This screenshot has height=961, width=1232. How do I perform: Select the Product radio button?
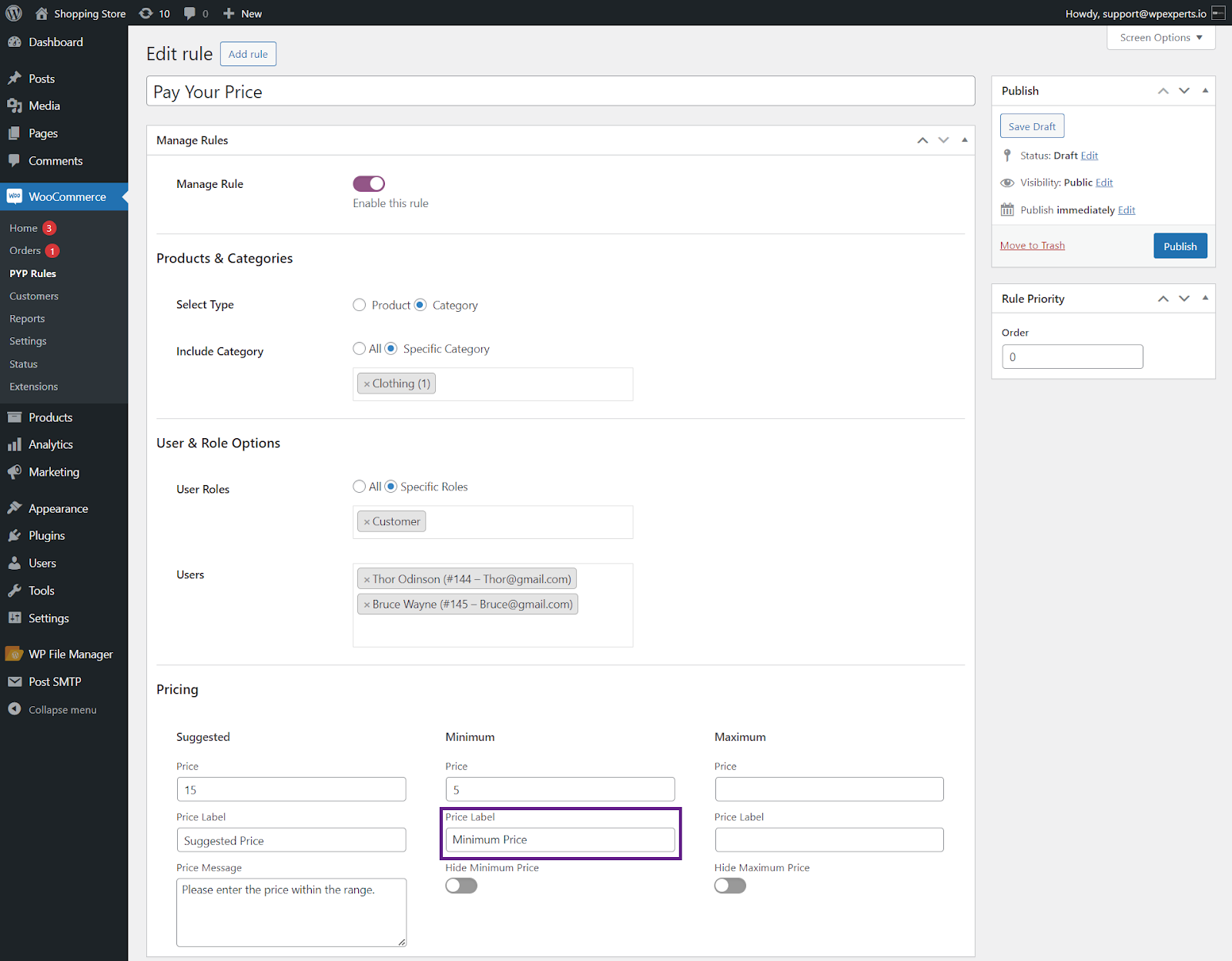359,305
